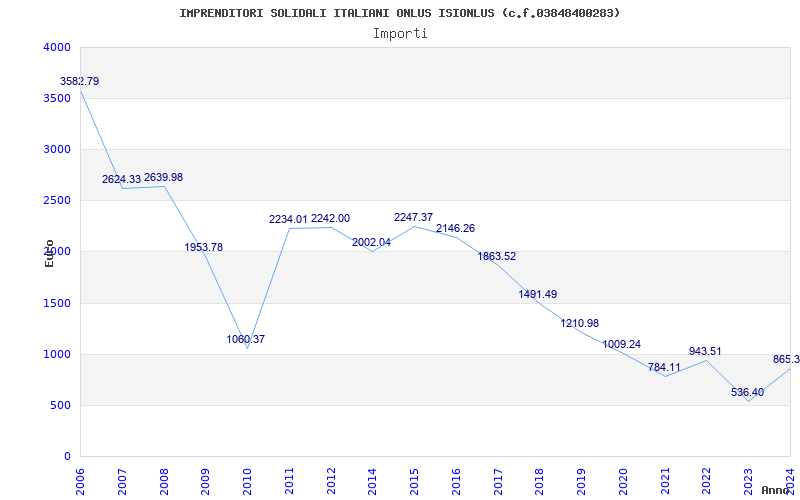Click the 536.40 minimum value label

(747, 392)
